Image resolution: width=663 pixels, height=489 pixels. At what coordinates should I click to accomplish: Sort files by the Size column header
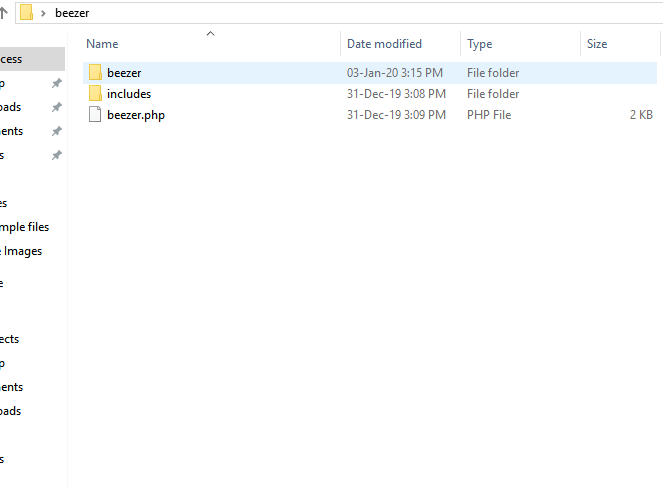tap(597, 44)
